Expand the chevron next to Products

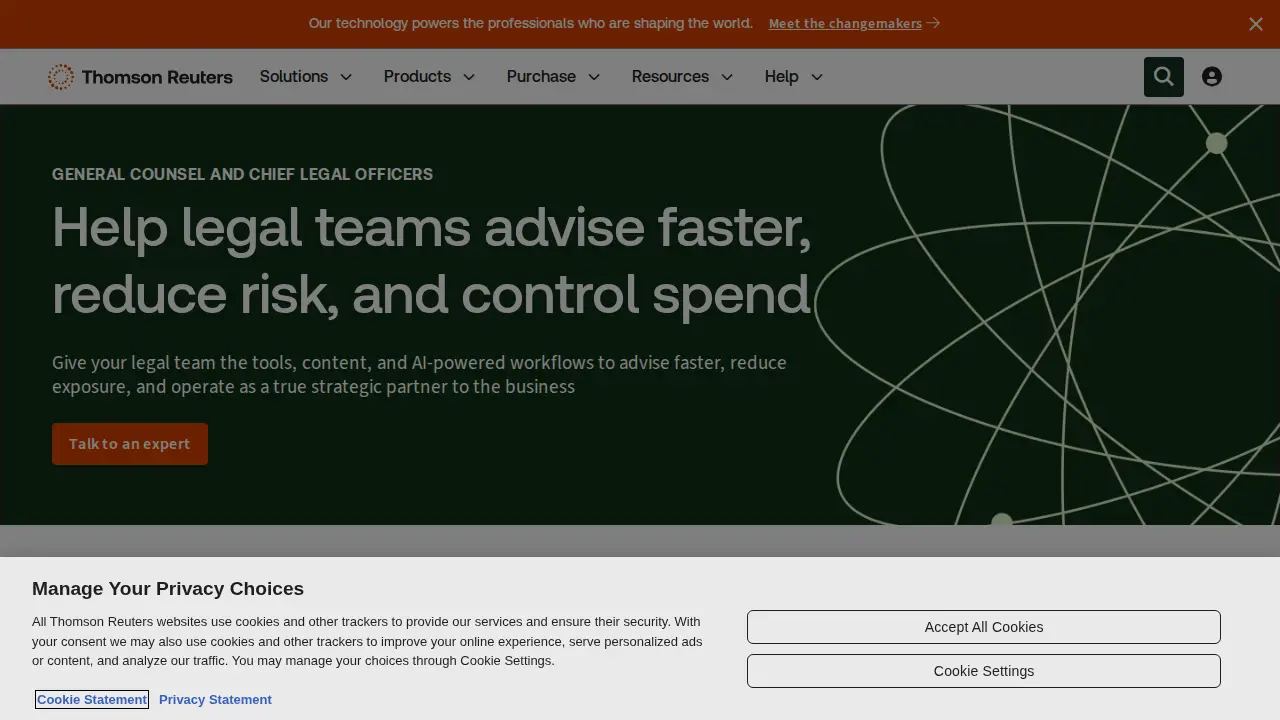(x=468, y=77)
